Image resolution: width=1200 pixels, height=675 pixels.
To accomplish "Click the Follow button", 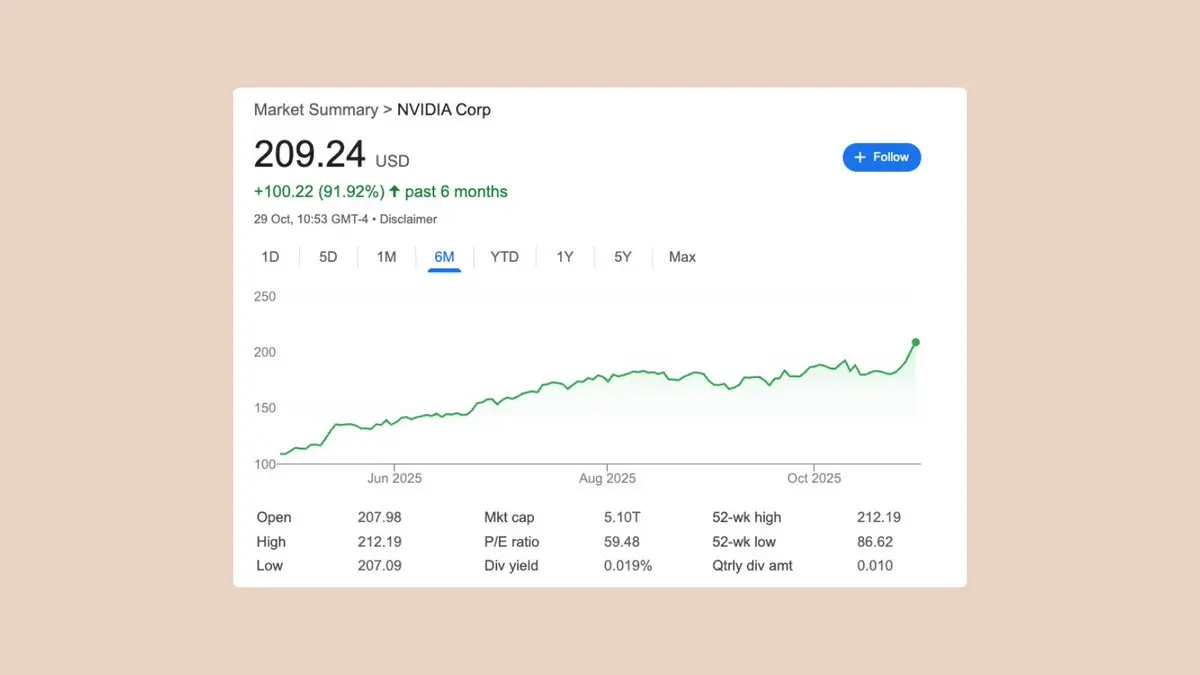I will click(881, 157).
